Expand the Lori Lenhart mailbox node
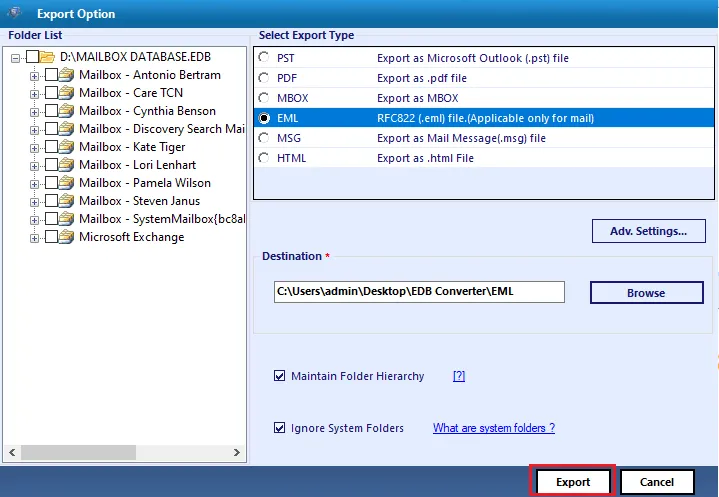The image size is (719, 497). tap(34, 166)
